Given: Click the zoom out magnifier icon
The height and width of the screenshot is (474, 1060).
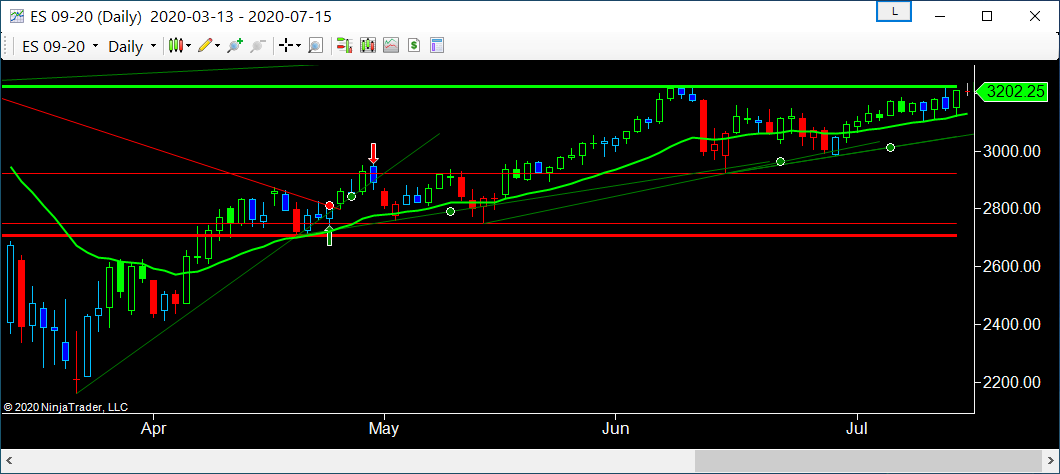Looking at the screenshot, I should point(258,46).
